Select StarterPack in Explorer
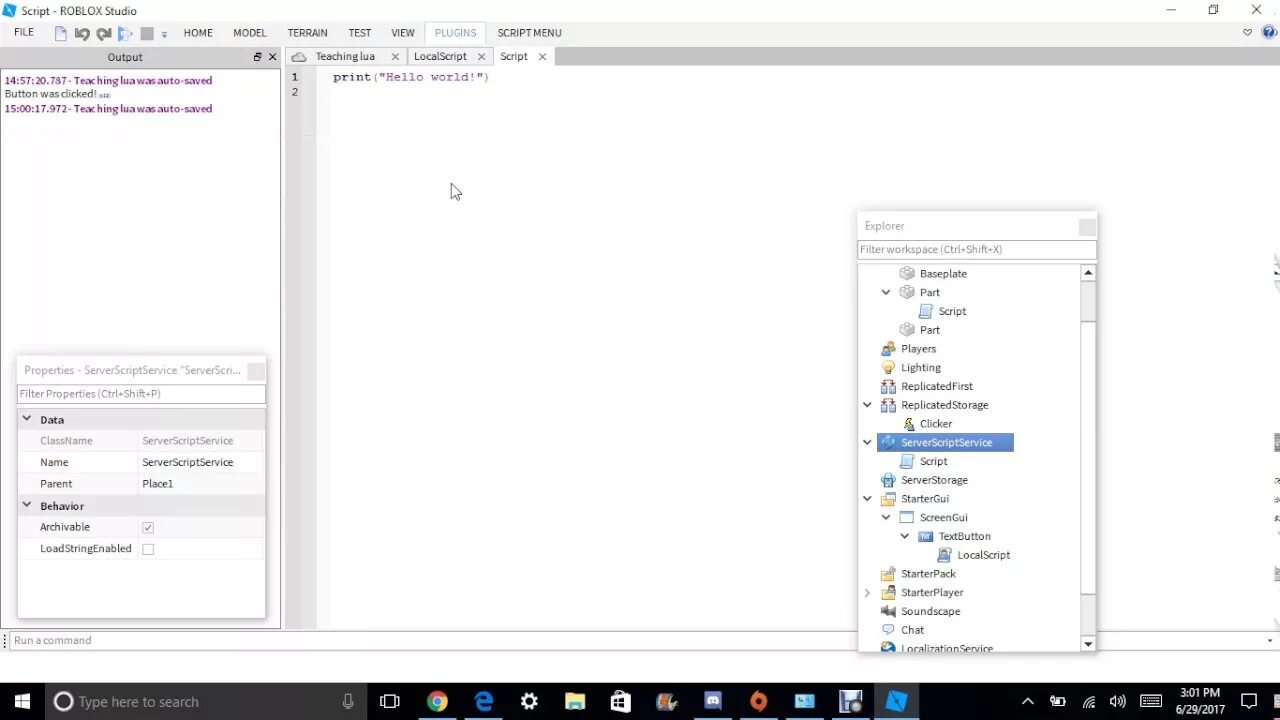The width and height of the screenshot is (1280, 720). coord(928,574)
